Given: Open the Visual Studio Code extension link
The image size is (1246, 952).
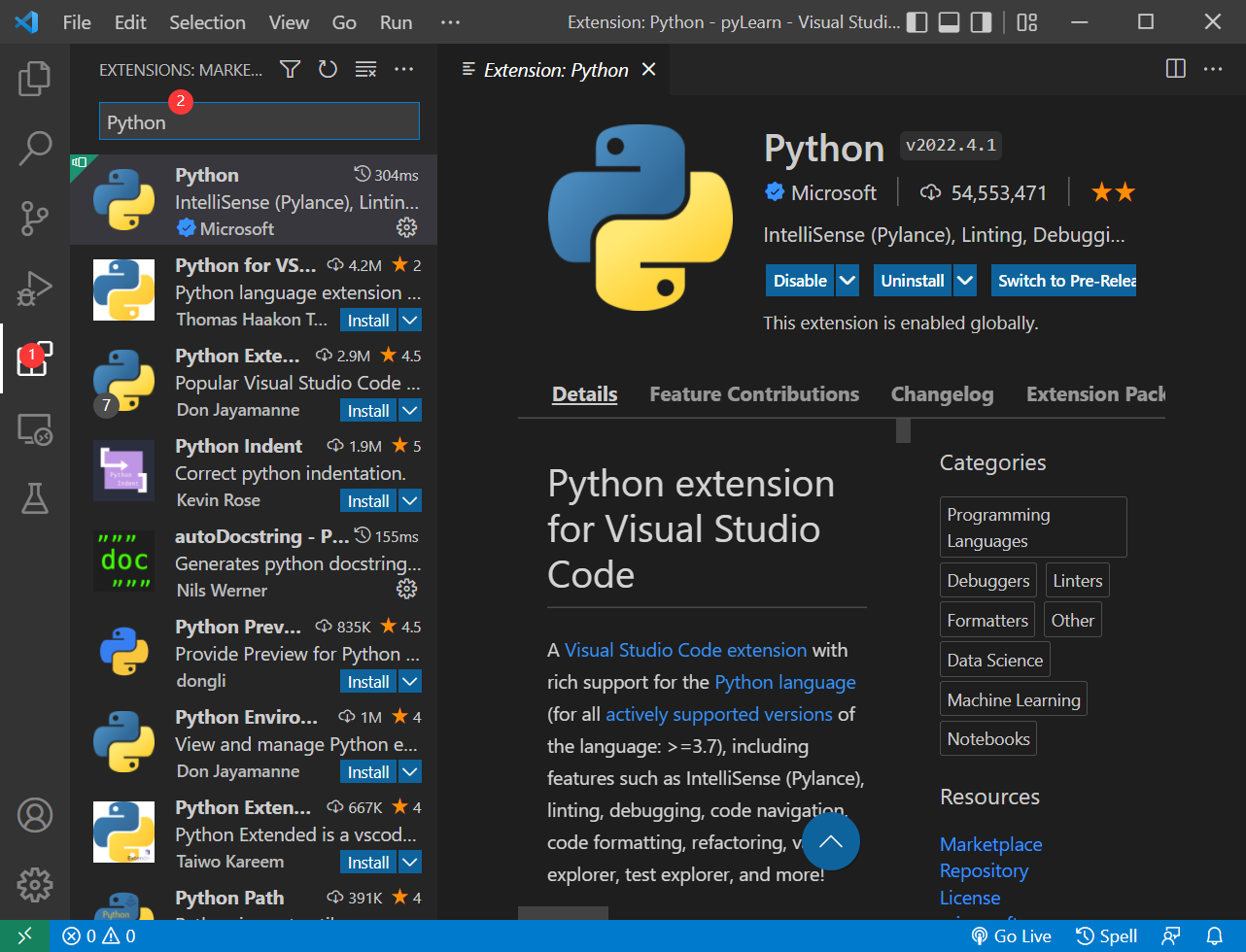Looking at the screenshot, I should (x=686, y=650).
